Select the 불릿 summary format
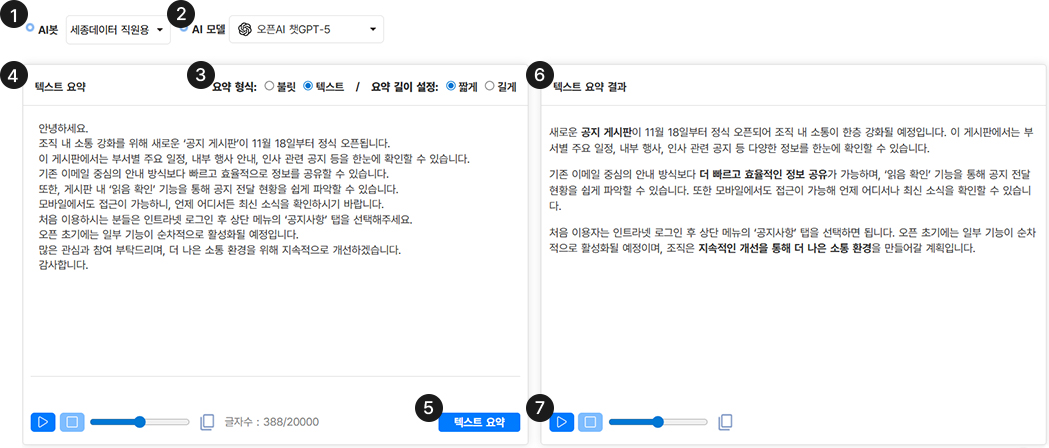This screenshot has height=448, width=1049. click(x=269, y=87)
